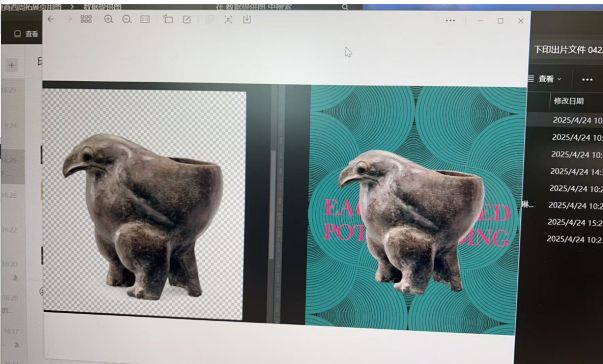
Task: Click the vertical scrollbar between the two images
Action: coord(273,204)
